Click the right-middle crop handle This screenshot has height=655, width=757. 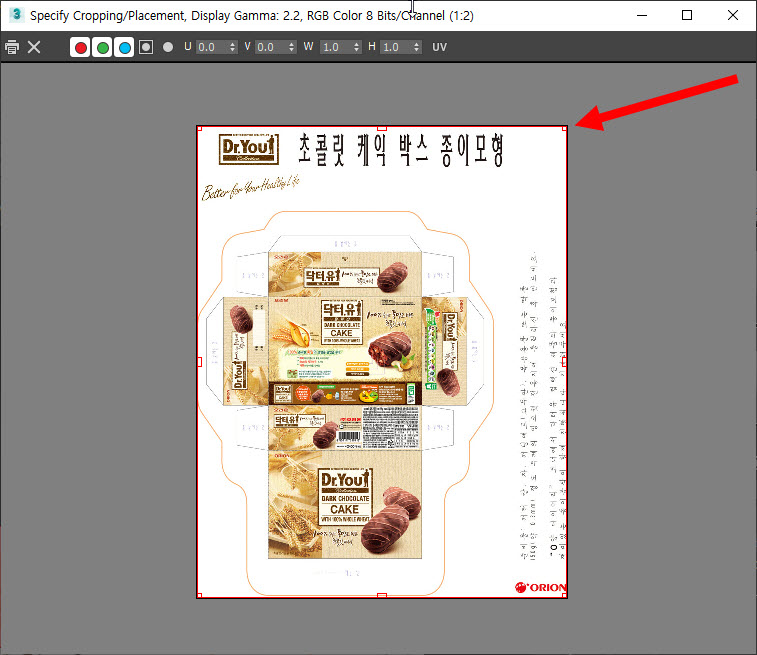pos(564,362)
